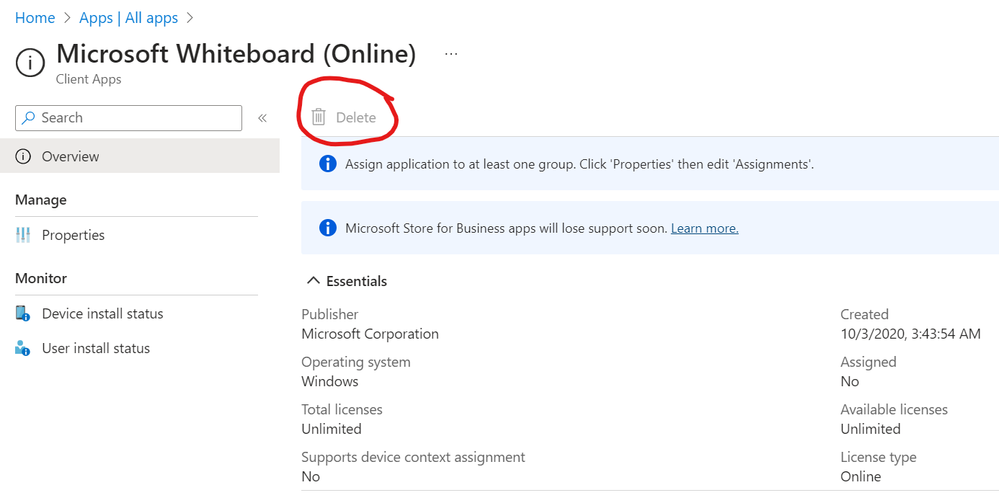This screenshot has width=999, height=495.
Task: Click the Microsoft Whiteboard (Online) page title
Action: pos(236,54)
